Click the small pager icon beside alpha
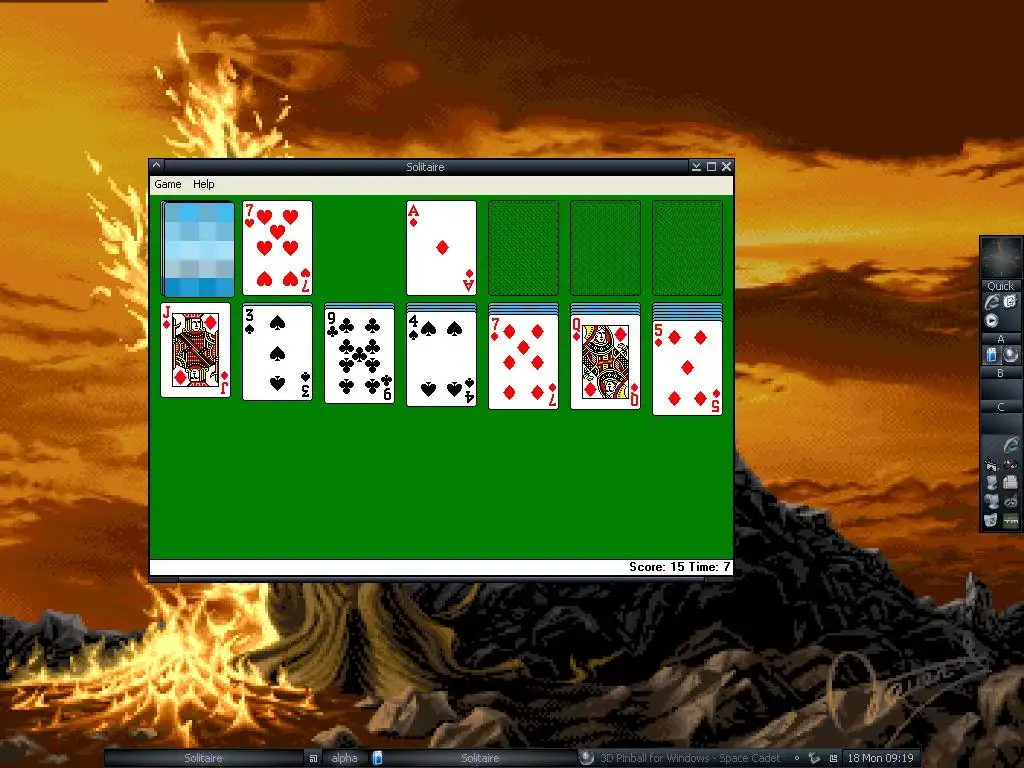Screen dimensions: 1024x768 tap(313, 758)
